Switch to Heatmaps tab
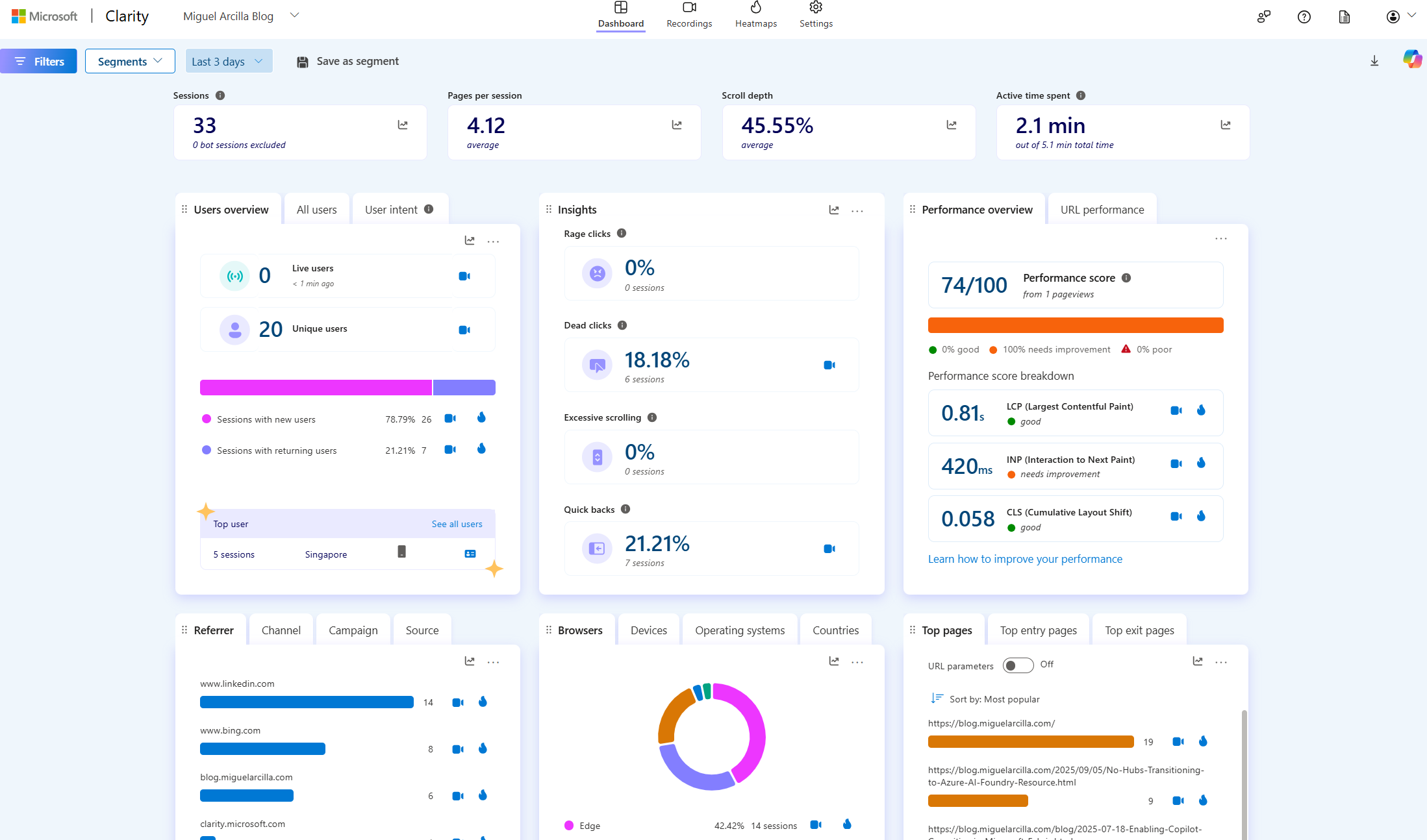1427x840 pixels. (756, 16)
